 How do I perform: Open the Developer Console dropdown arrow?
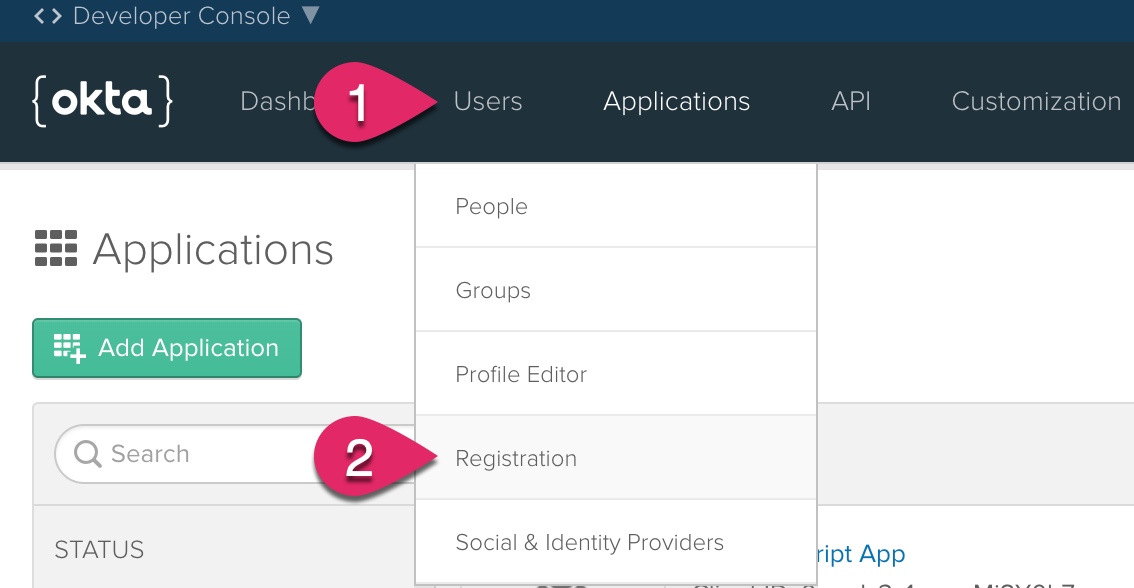pyautogui.click(x=310, y=14)
